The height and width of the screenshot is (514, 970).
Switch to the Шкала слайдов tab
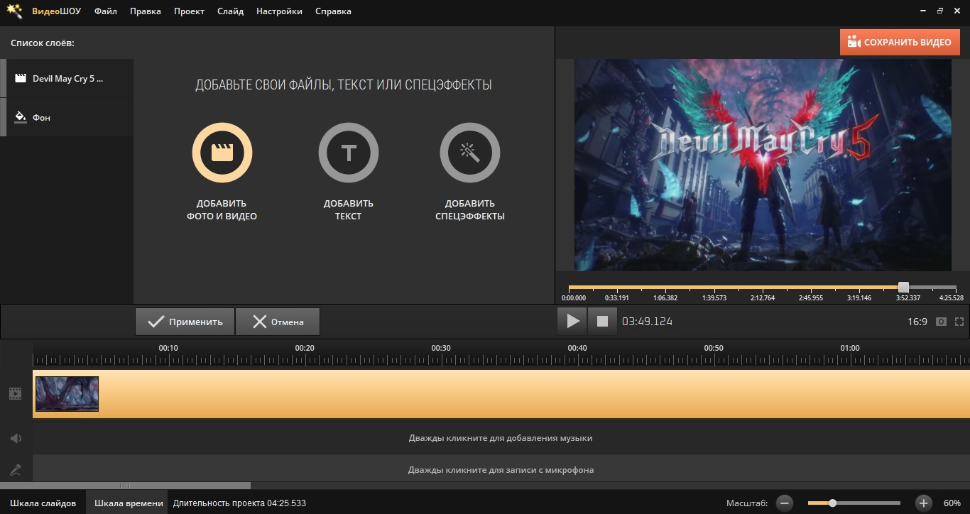click(x=43, y=503)
